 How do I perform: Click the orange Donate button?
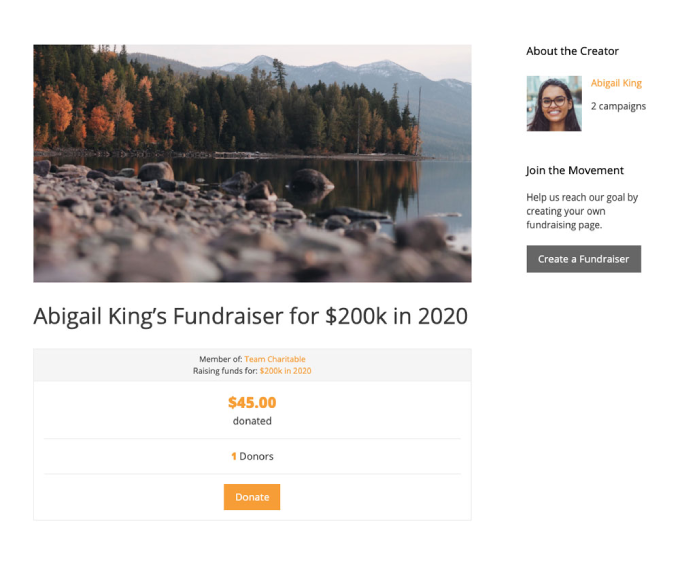click(251, 497)
